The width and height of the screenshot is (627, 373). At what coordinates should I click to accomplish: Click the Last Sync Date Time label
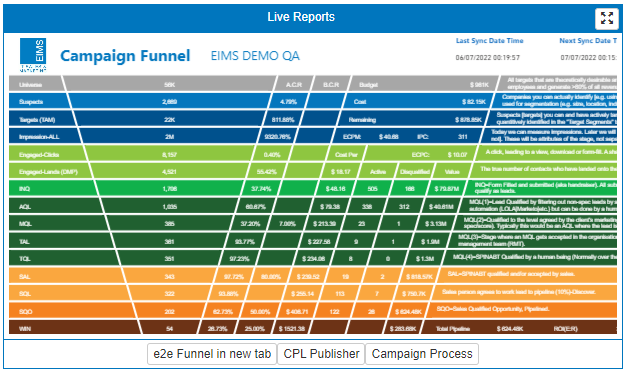pos(489,41)
